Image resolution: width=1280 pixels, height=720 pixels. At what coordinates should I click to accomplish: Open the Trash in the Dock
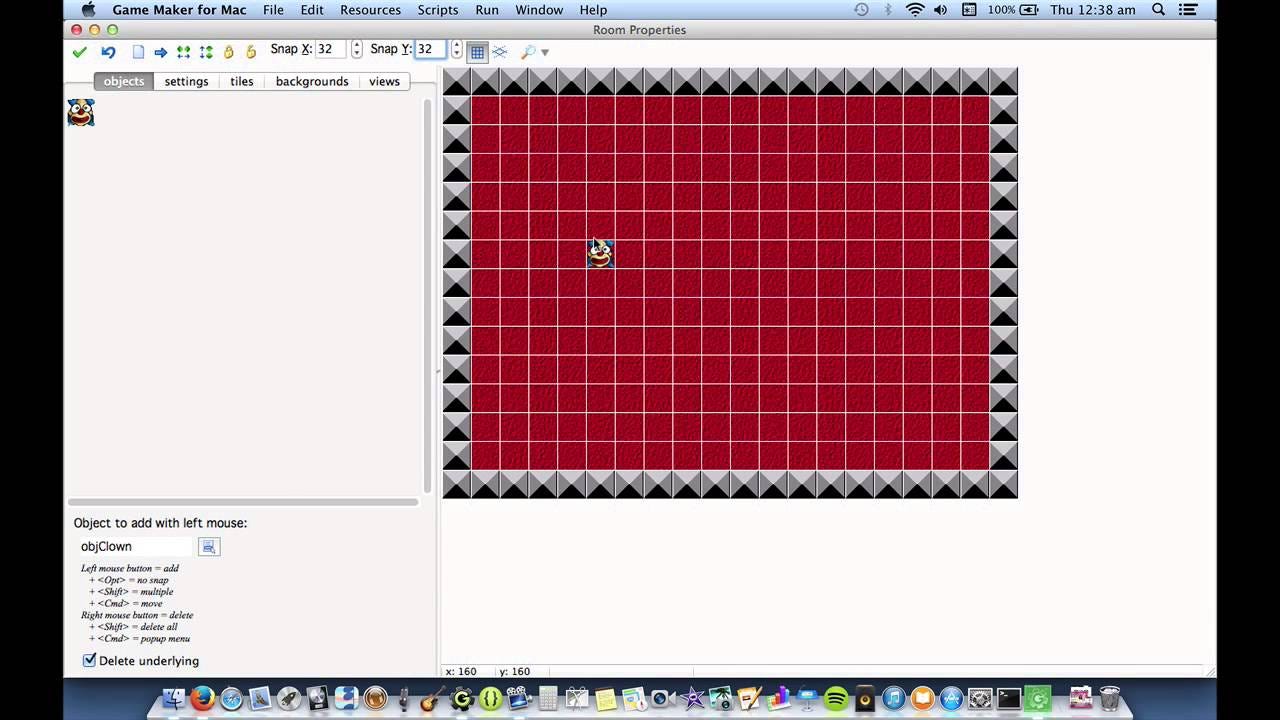(1109, 697)
